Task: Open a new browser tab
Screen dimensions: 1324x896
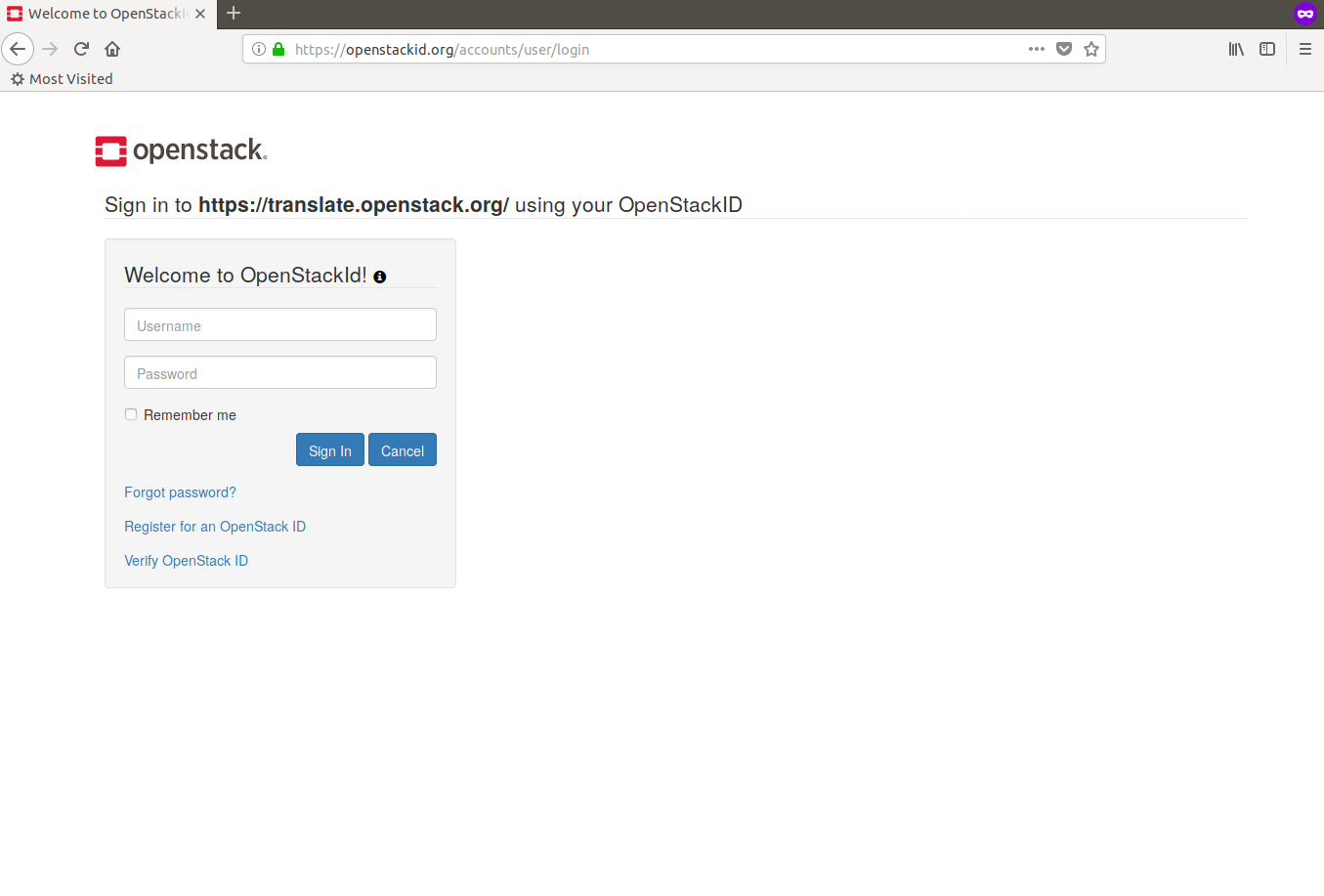Action: (234, 13)
